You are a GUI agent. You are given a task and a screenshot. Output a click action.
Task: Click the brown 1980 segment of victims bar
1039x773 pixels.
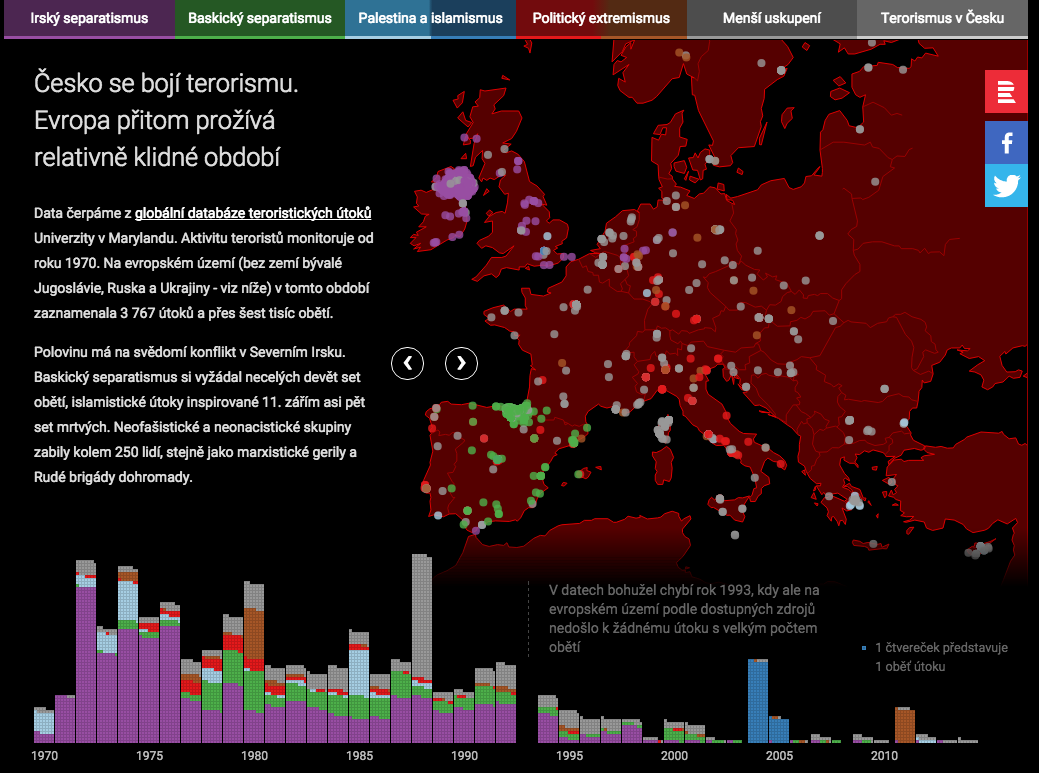pyautogui.click(x=254, y=634)
